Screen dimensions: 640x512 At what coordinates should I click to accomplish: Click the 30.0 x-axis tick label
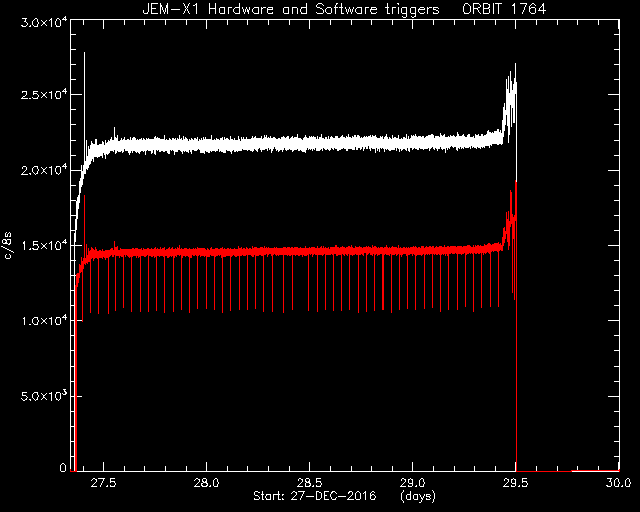click(618, 483)
